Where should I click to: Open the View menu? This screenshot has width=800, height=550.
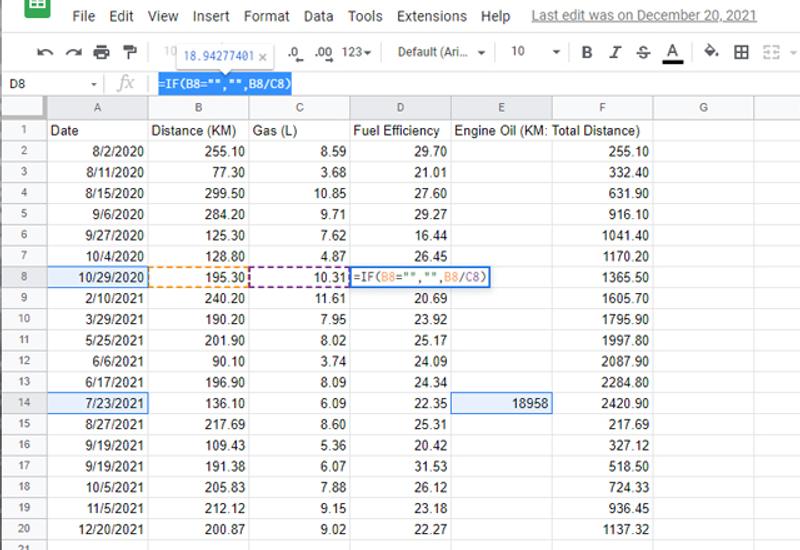(x=163, y=16)
